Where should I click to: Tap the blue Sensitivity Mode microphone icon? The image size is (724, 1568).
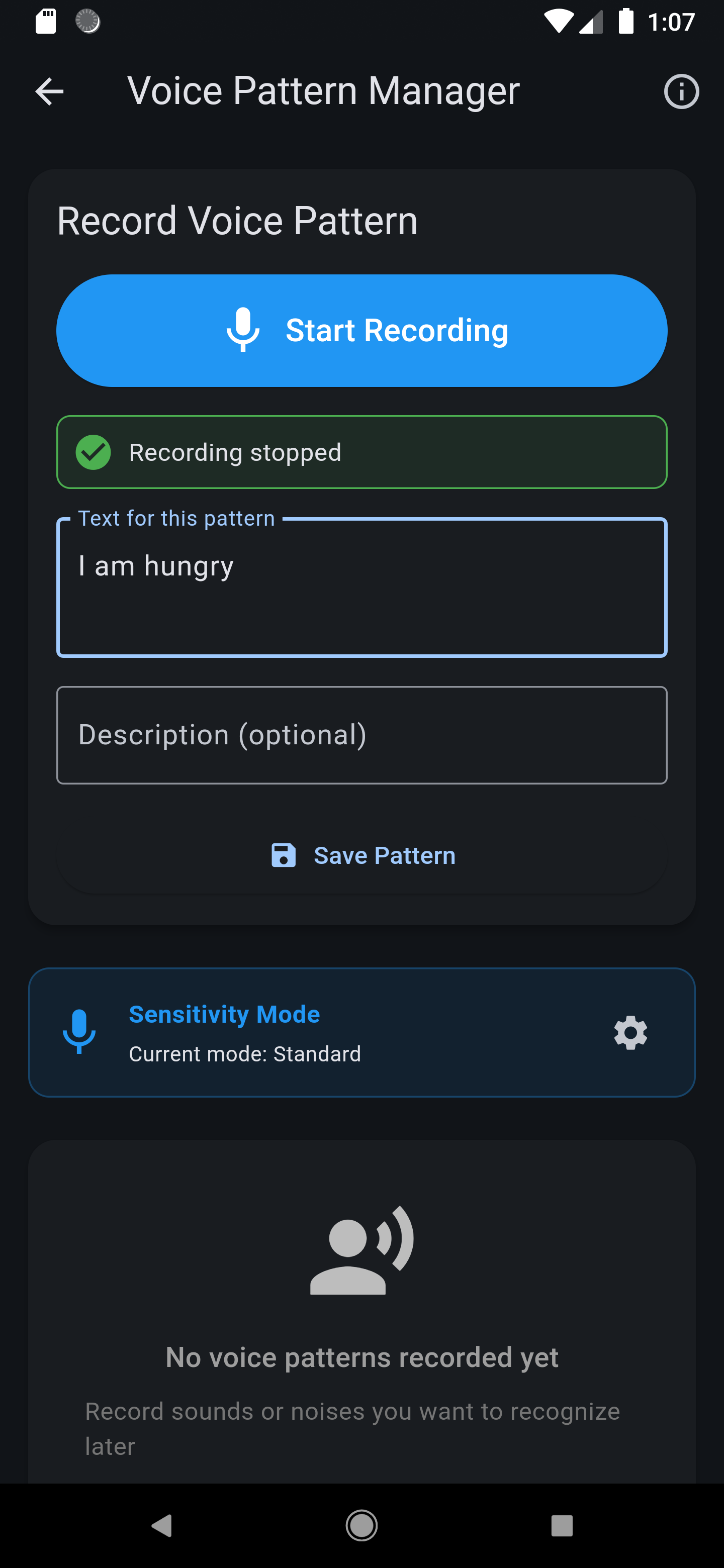pyautogui.click(x=79, y=1032)
